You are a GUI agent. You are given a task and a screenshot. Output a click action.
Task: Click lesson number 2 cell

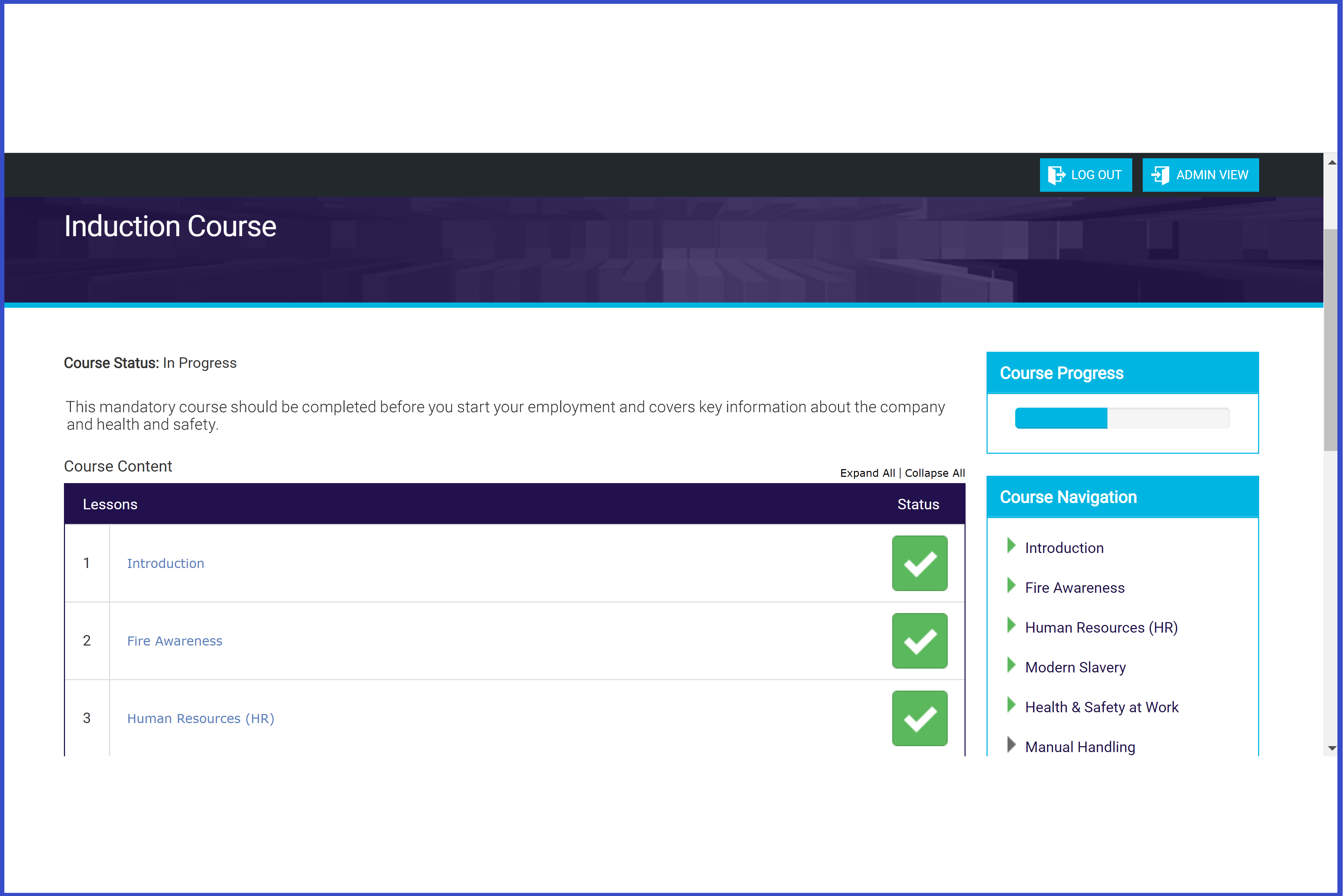pyautogui.click(x=87, y=641)
